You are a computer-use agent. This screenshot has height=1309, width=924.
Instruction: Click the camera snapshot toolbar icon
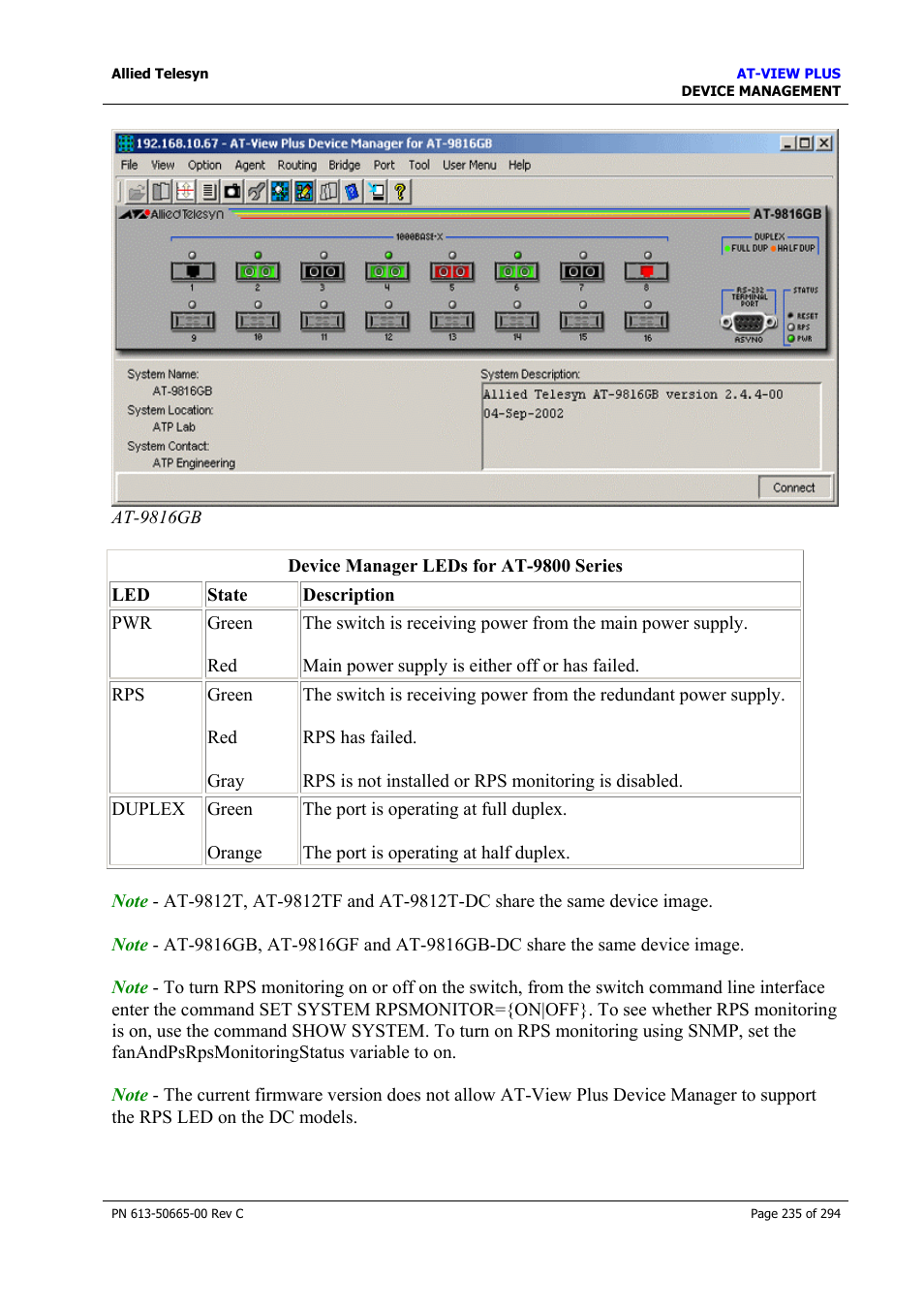232,192
